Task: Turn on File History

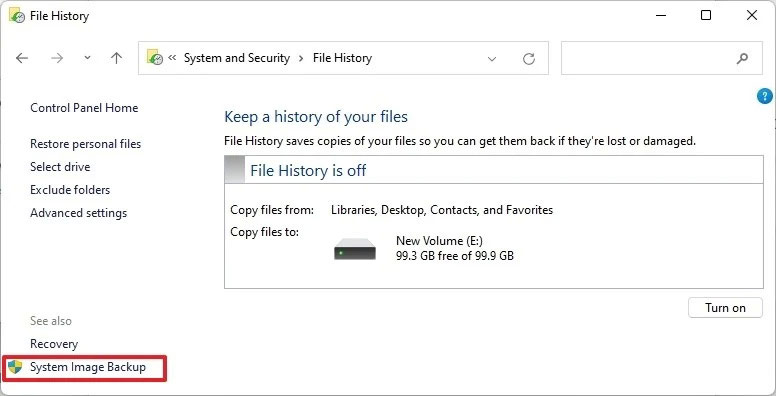Action: tap(725, 308)
